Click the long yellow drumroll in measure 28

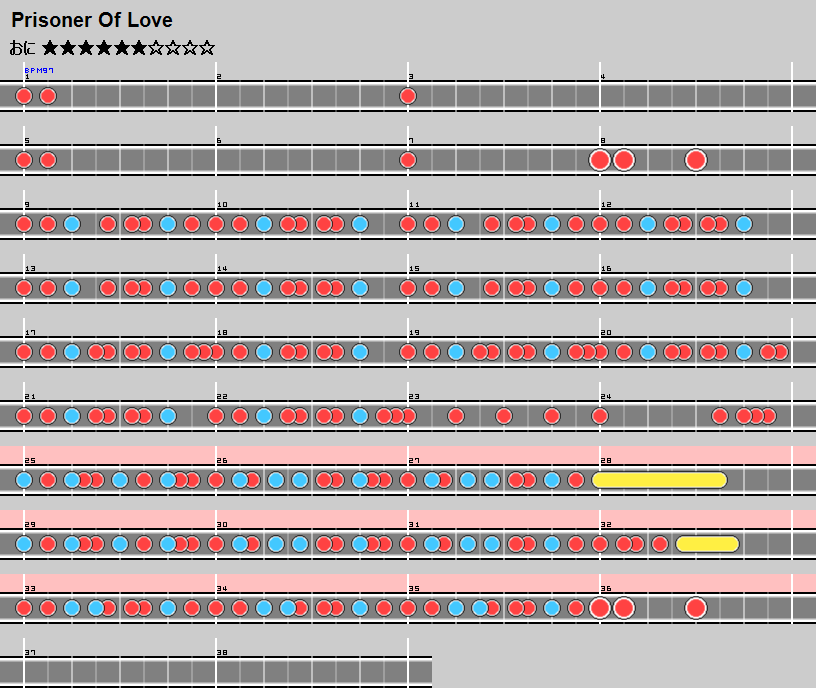[x=659, y=480]
